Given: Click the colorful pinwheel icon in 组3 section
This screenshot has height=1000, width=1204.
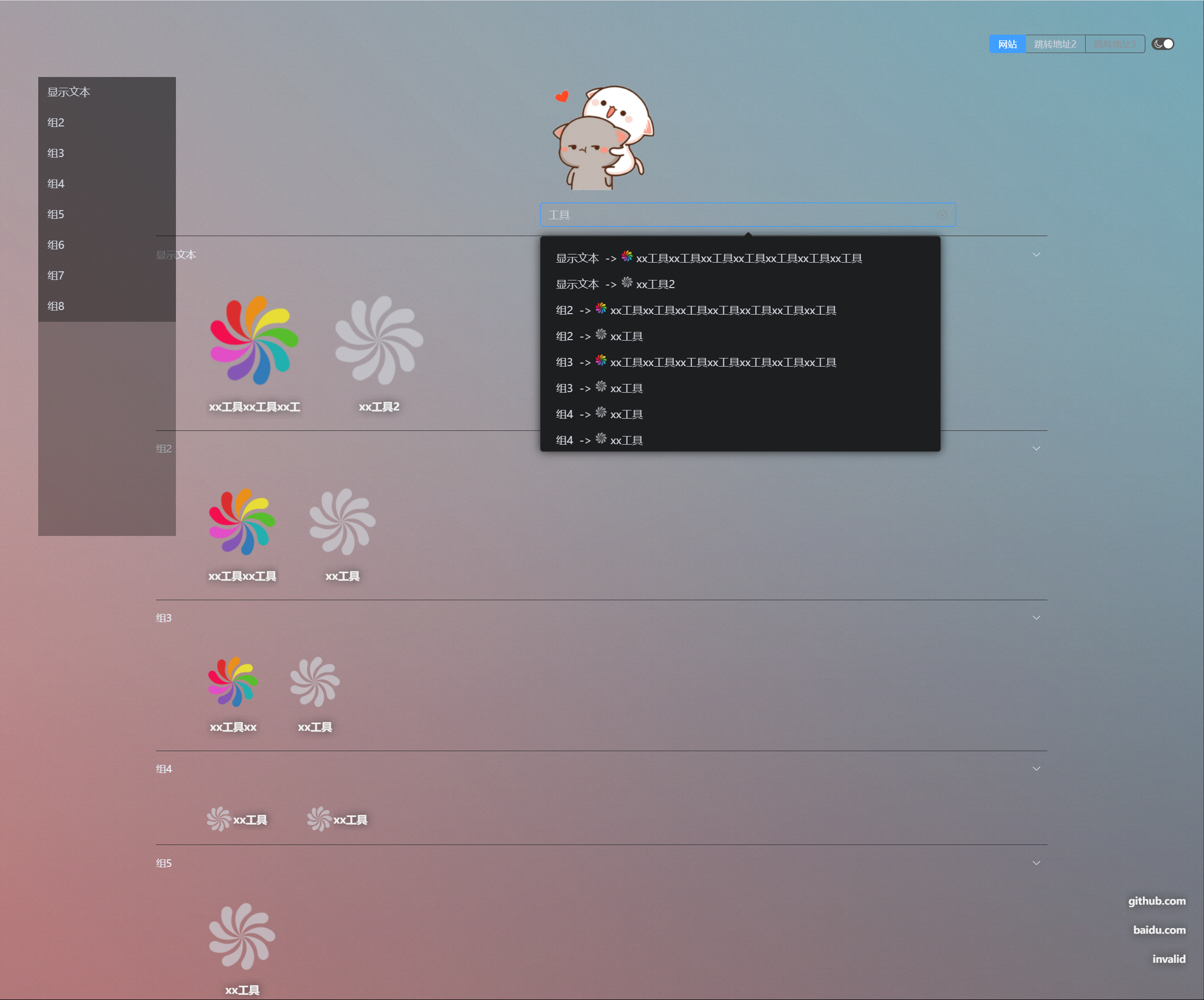Looking at the screenshot, I should tap(233, 681).
